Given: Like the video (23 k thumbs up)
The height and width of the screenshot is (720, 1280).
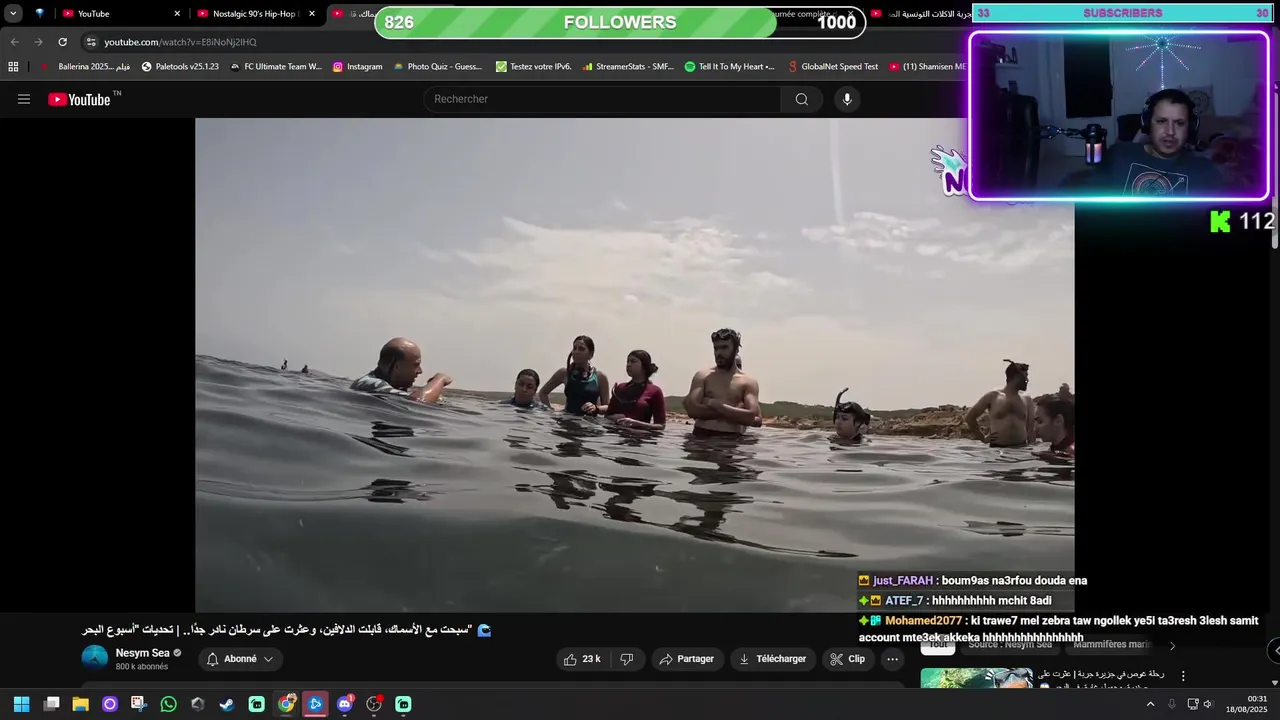Looking at the screenshot, I should (x=582, y=659).
